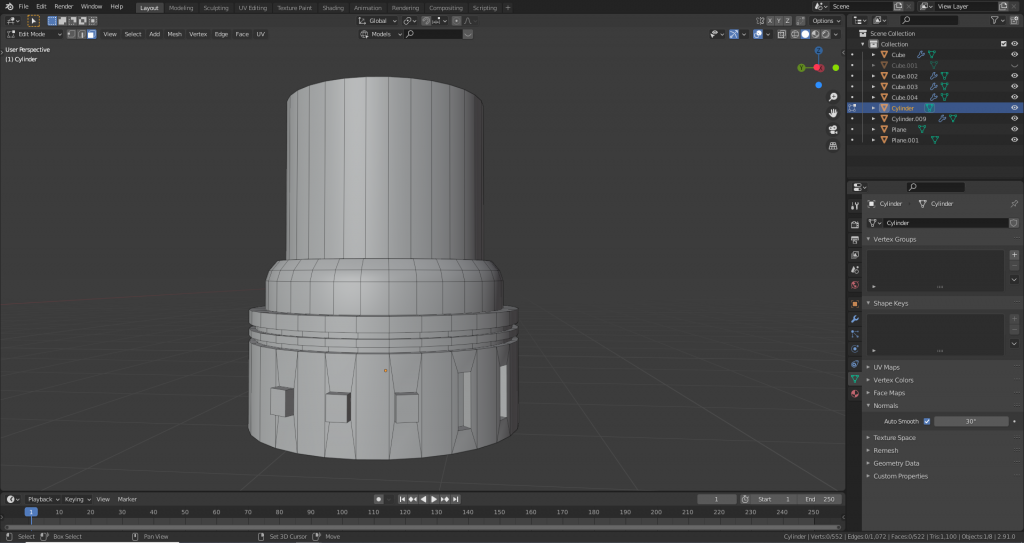Open the Mesh menu in viewport header

point(174,34)
